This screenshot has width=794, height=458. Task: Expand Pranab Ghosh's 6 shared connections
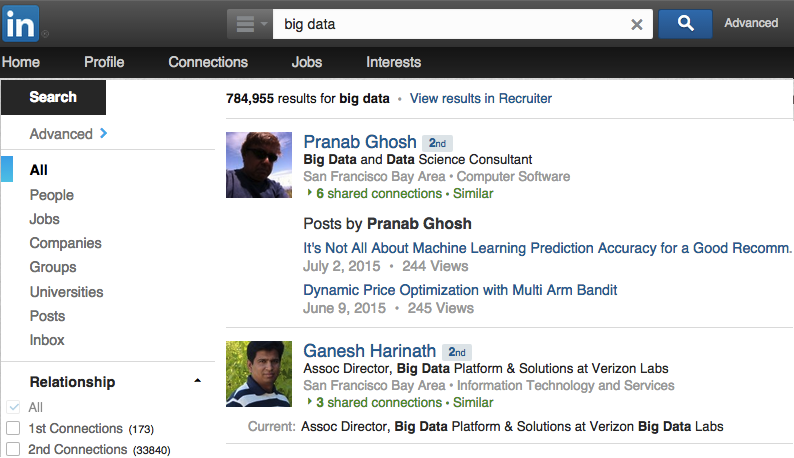tap(374, 193)
